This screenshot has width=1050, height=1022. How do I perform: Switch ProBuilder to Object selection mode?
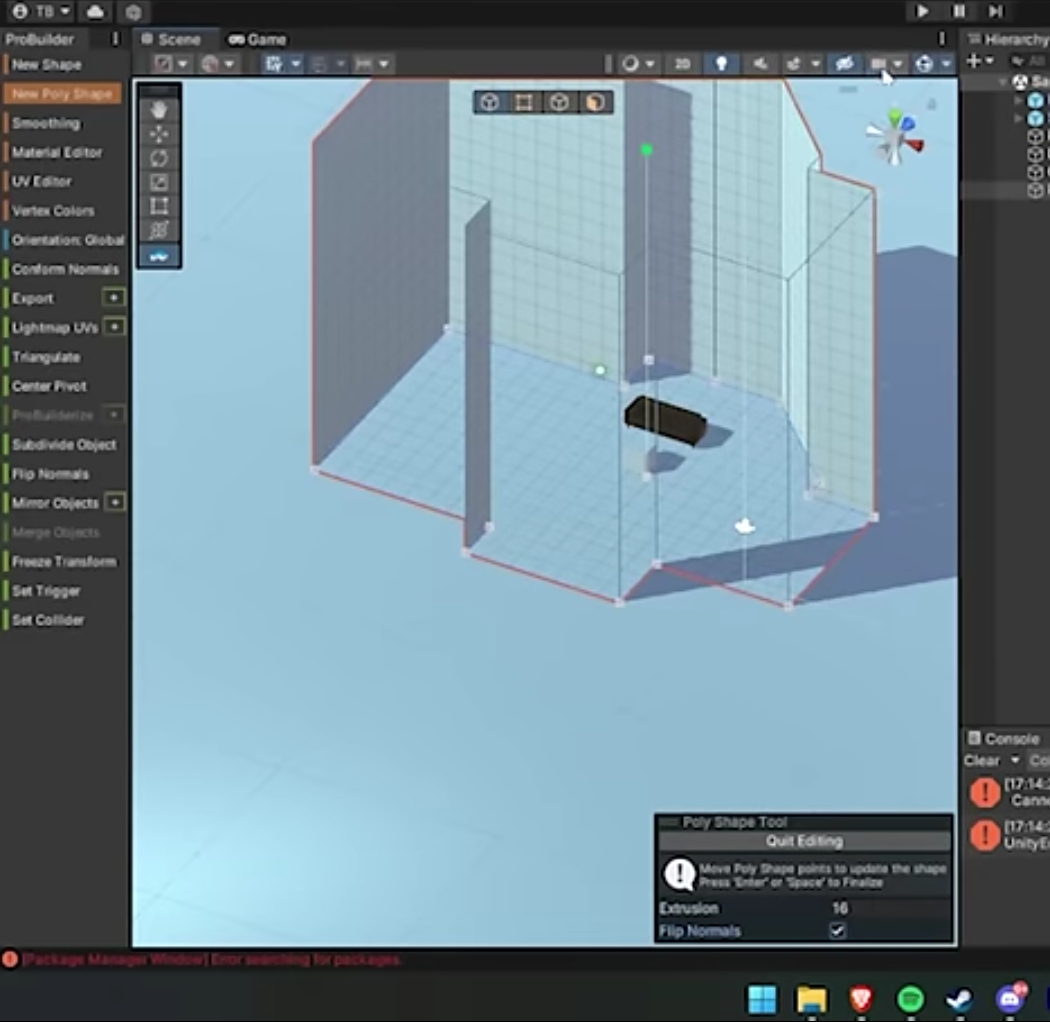click(490, 102)
